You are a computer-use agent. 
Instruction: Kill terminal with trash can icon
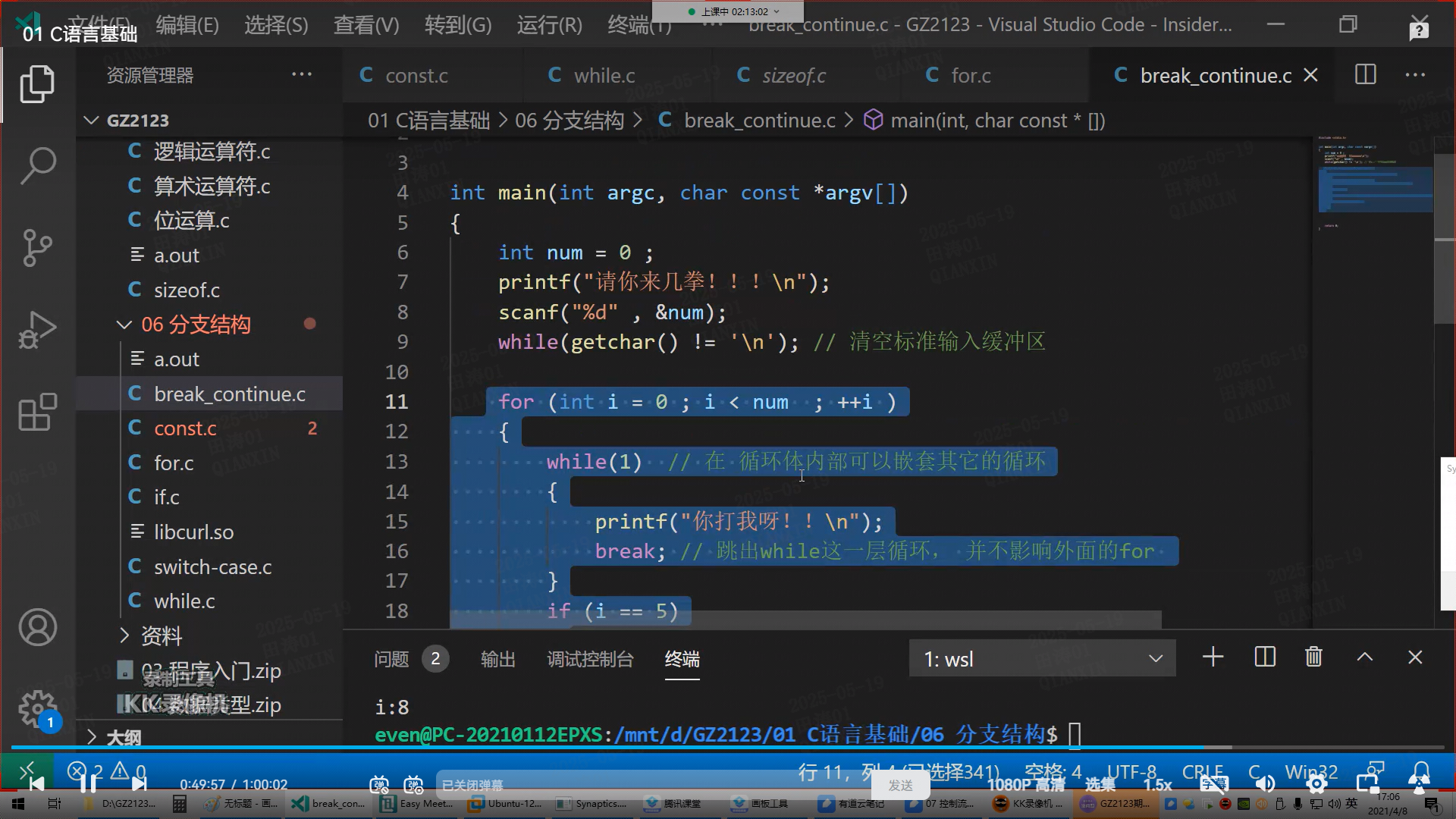click(x=1313, y=657)
